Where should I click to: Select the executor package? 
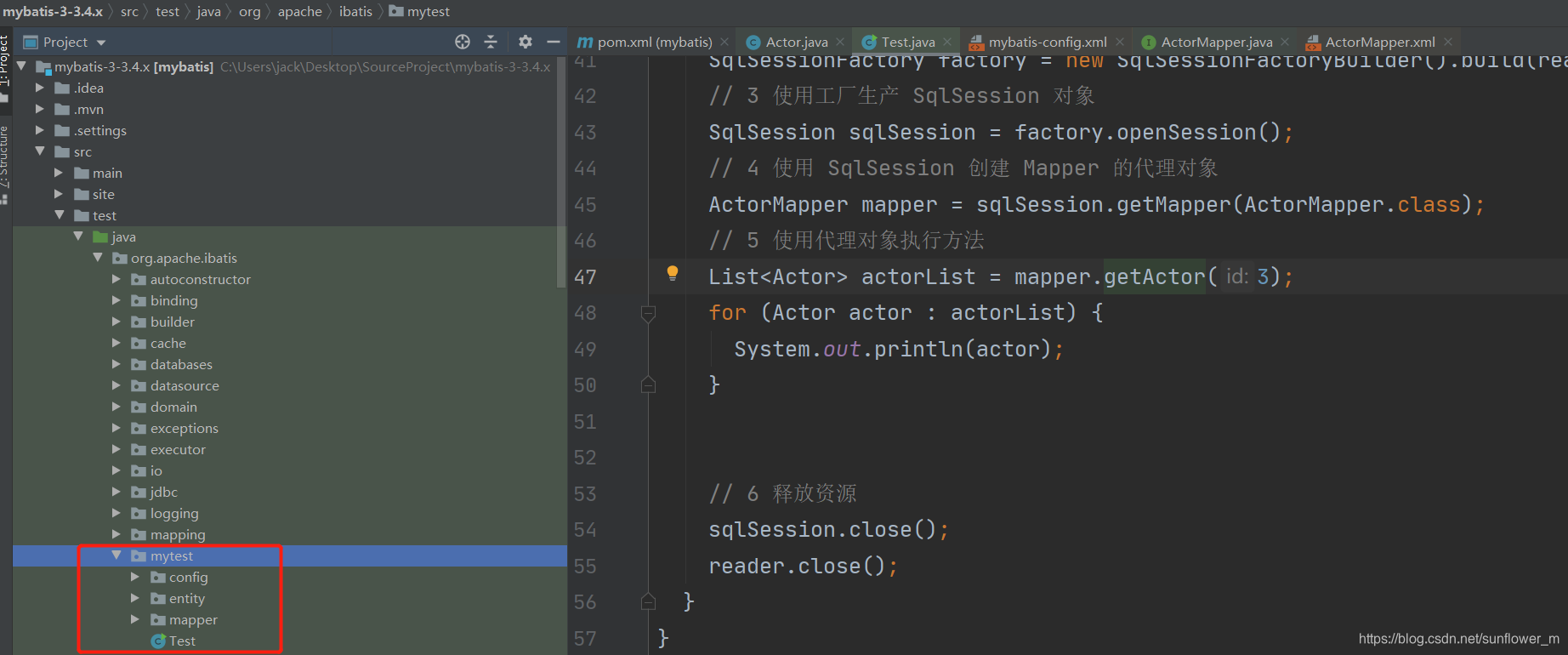tap(178, 449)
